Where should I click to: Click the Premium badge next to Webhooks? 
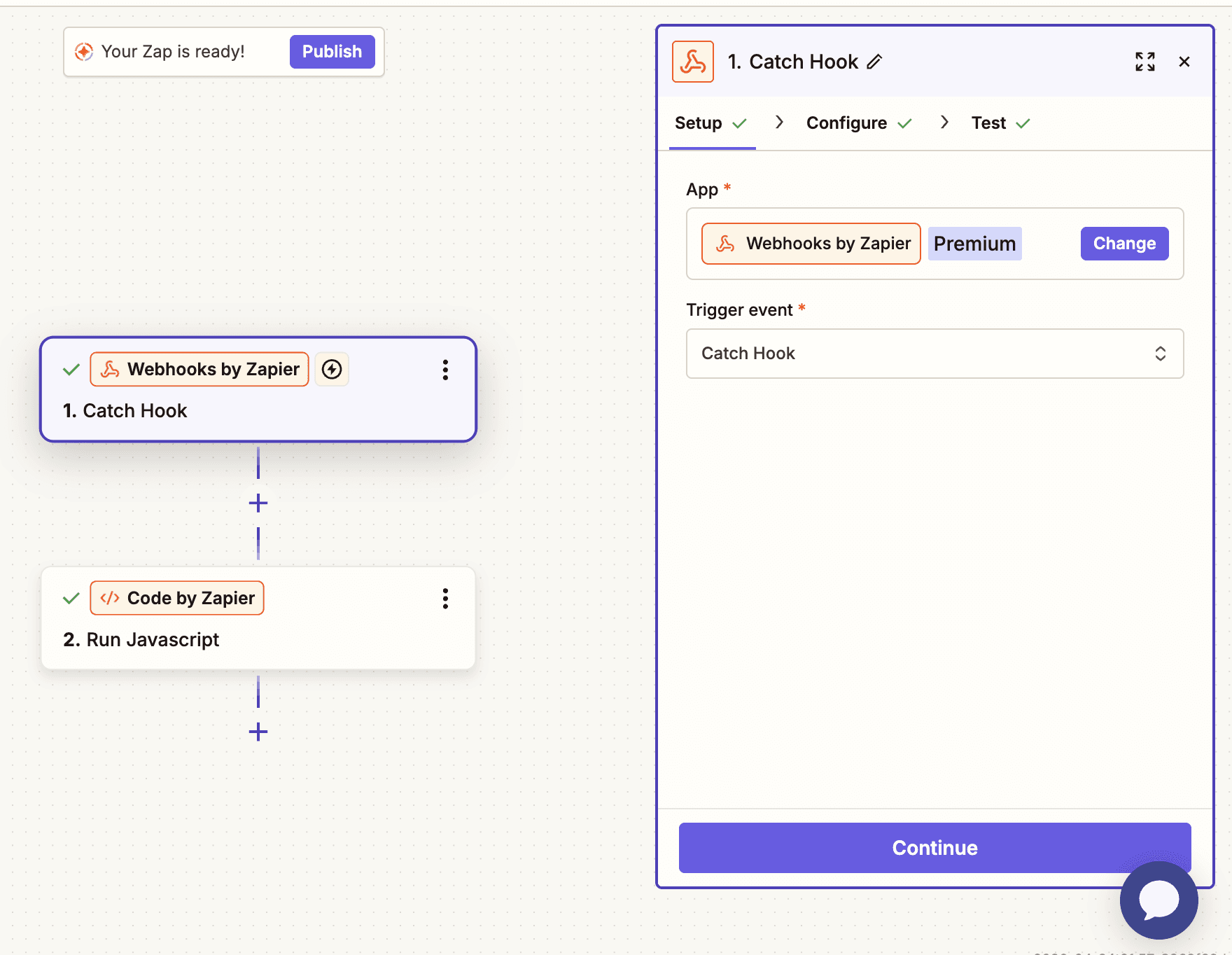click(974, 243)
